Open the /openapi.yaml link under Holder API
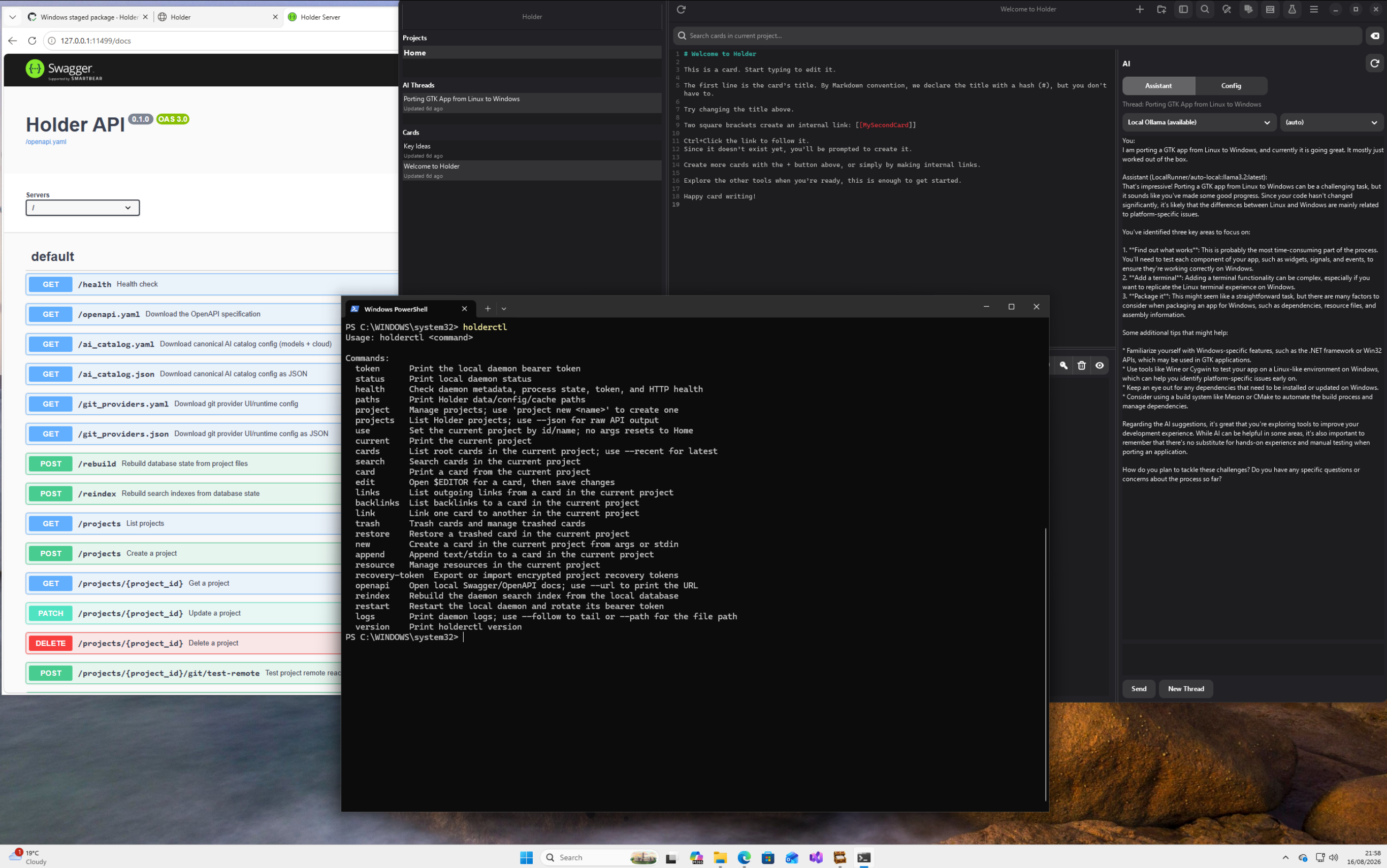Image resolution: width=1387 pixels, height=868 pixels. (46, 142)
